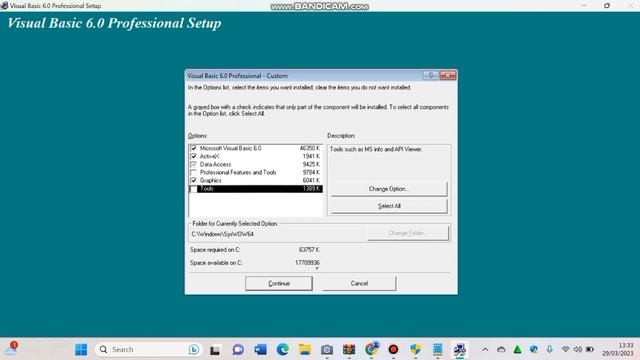Click the OneDrive cloud tray icon
The image size is (640, 360).
[x=501, y=349]
